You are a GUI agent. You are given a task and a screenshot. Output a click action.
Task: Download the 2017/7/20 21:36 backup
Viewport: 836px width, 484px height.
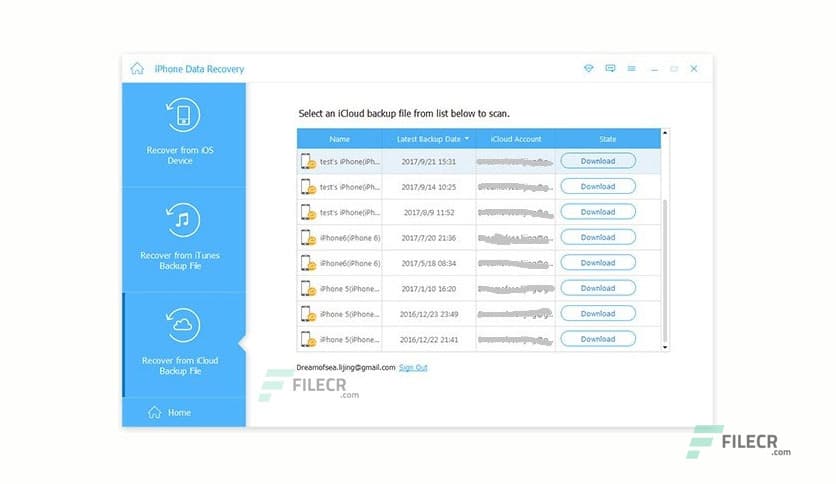pyautogui.click(x=598, y=237)
